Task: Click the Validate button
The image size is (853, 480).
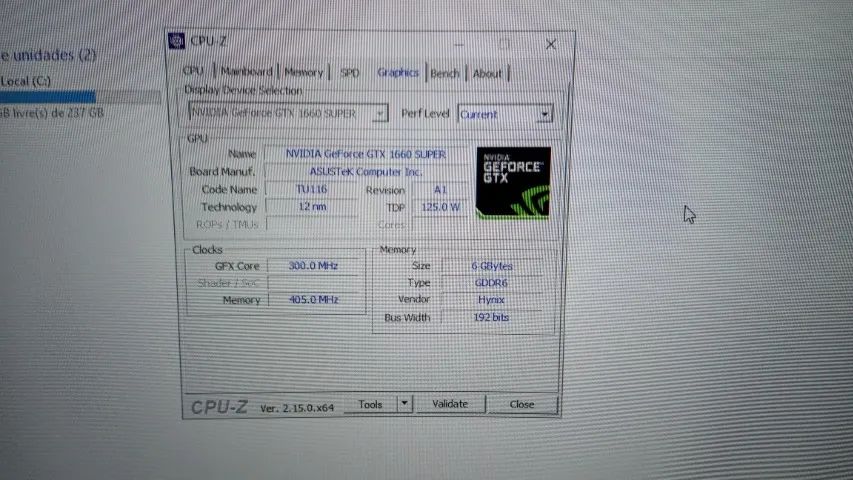Action: (x=450, y=404)
